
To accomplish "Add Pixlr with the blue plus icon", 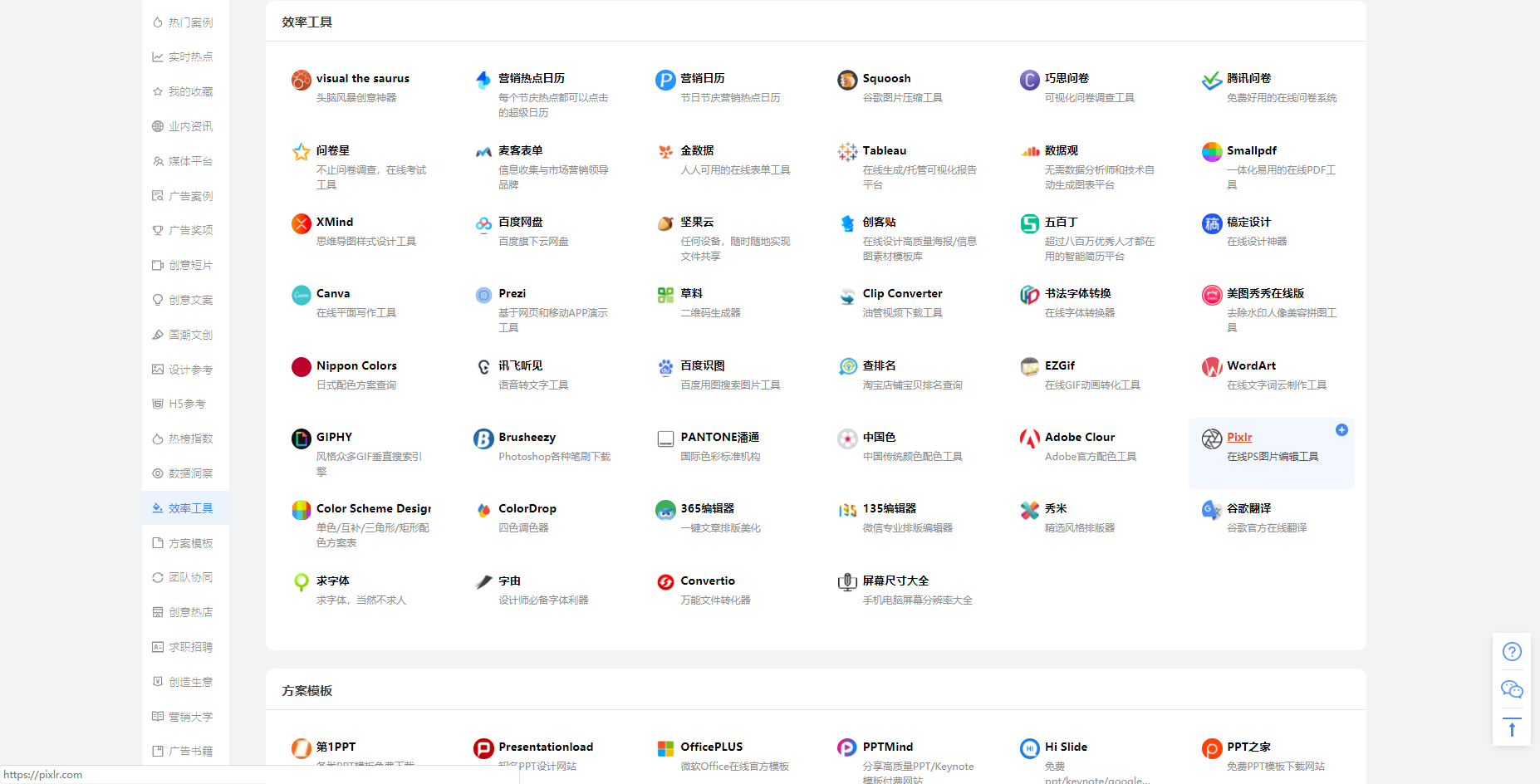I will (1341, 429).
